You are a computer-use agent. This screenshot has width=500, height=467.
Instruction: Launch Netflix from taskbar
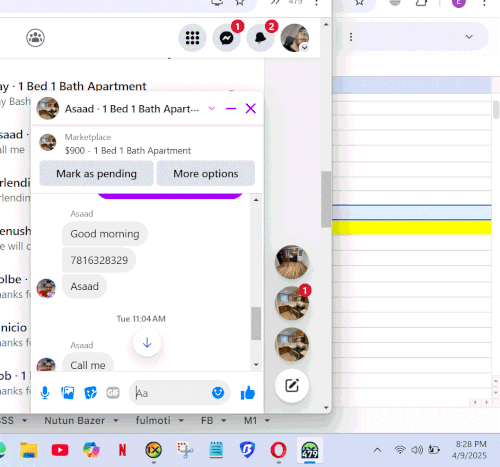pos(122,450)
